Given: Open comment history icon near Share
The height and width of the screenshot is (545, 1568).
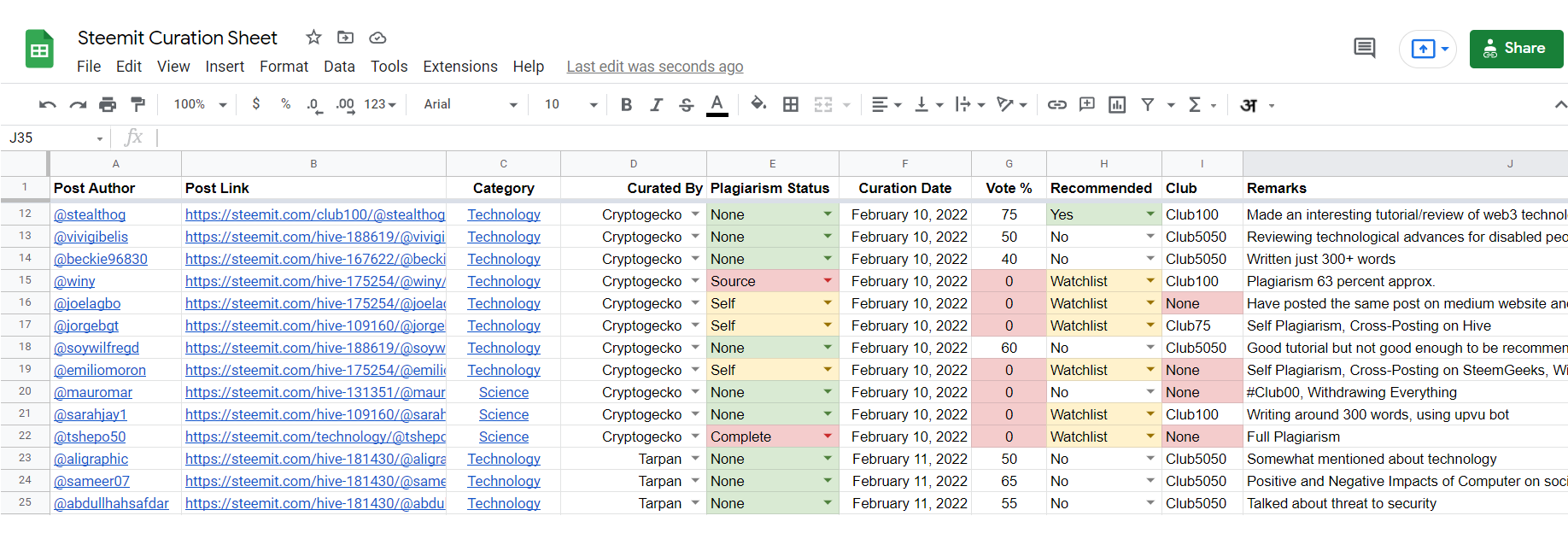Looking at the screenshot, I should point(1364,49).
